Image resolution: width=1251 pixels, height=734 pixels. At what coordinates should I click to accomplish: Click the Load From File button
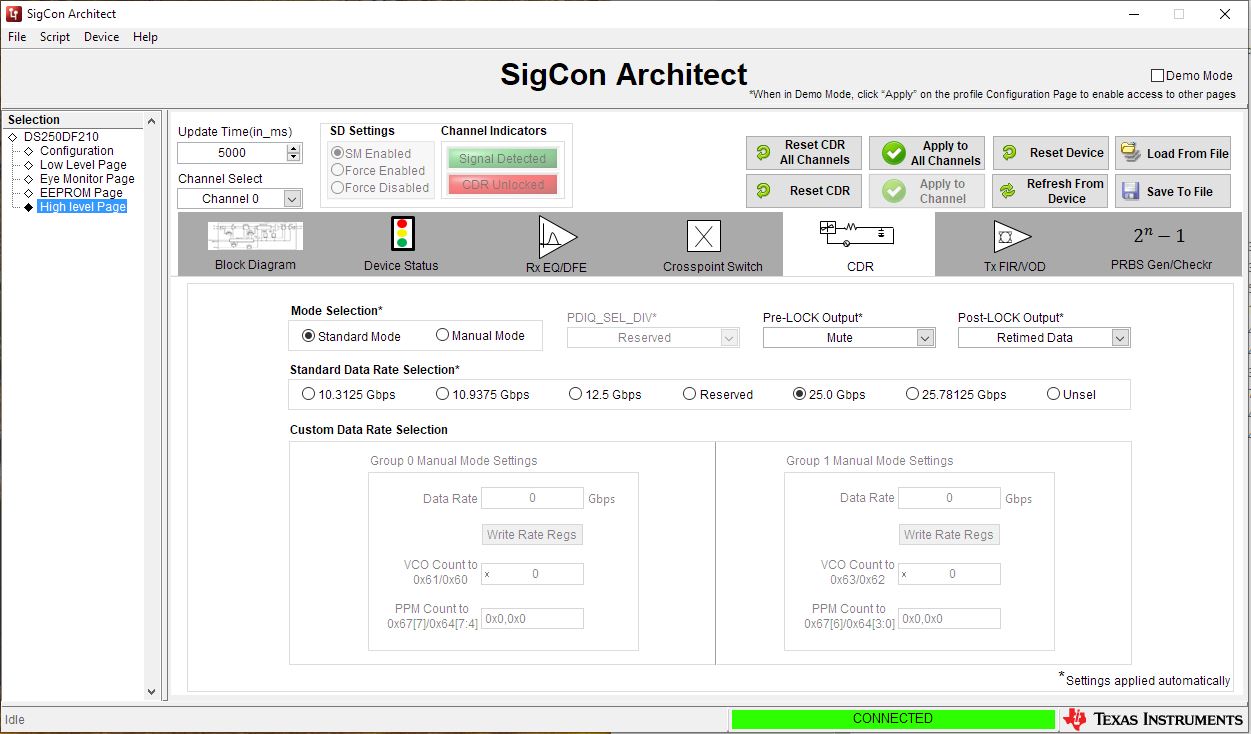click(1173, 153)
